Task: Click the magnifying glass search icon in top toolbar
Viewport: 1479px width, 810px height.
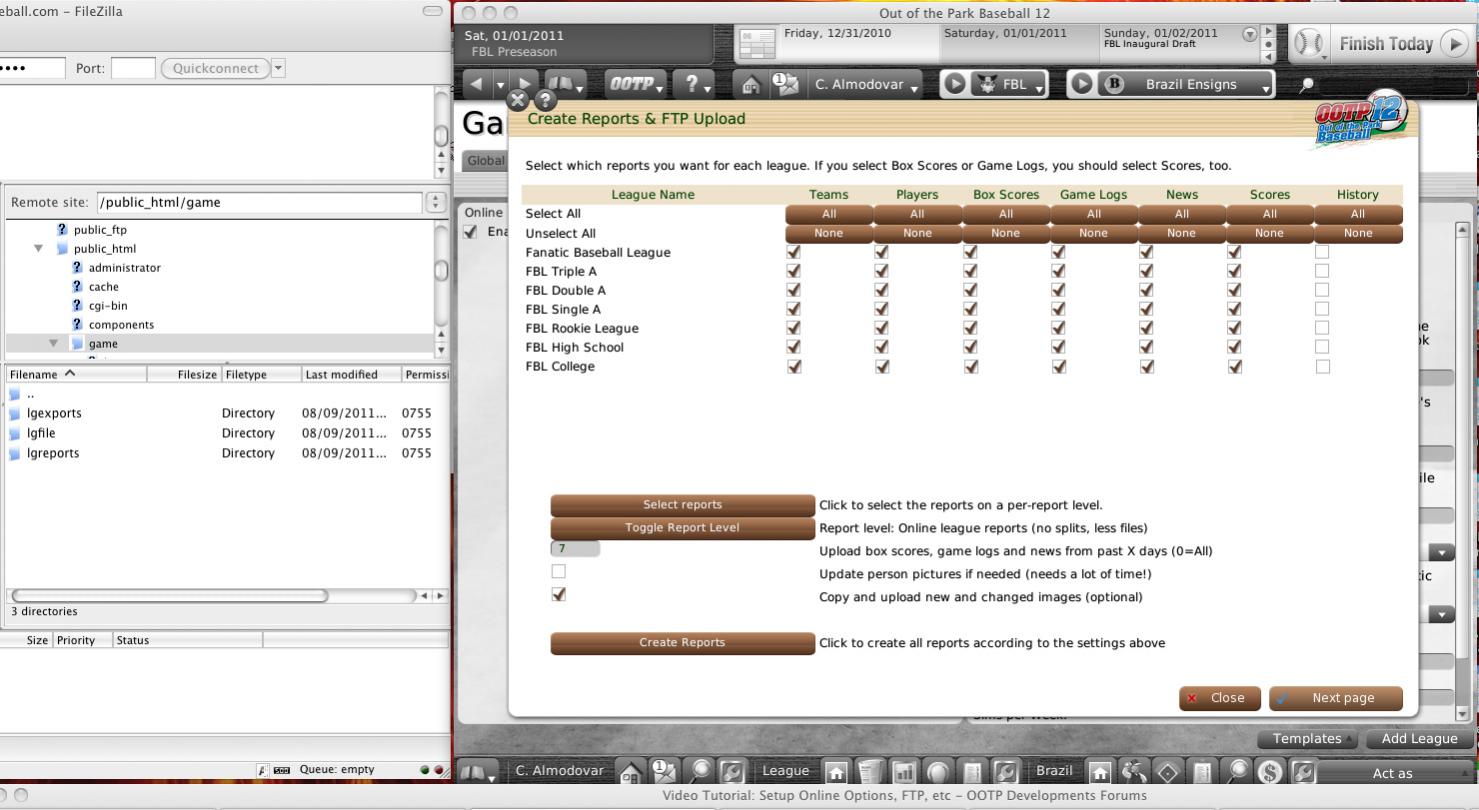Action: point(1305,85)
